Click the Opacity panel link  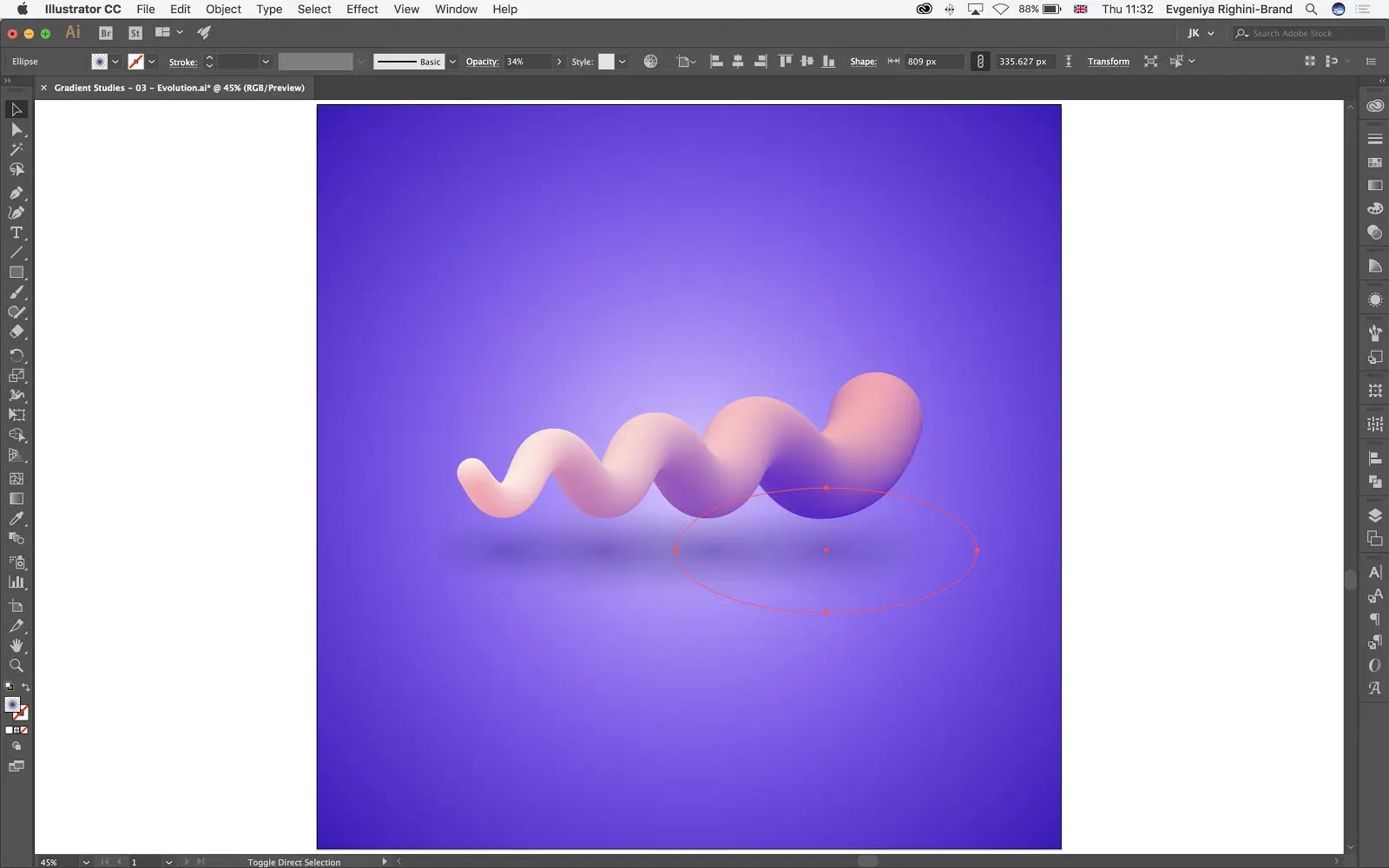(x=482, y=62)
